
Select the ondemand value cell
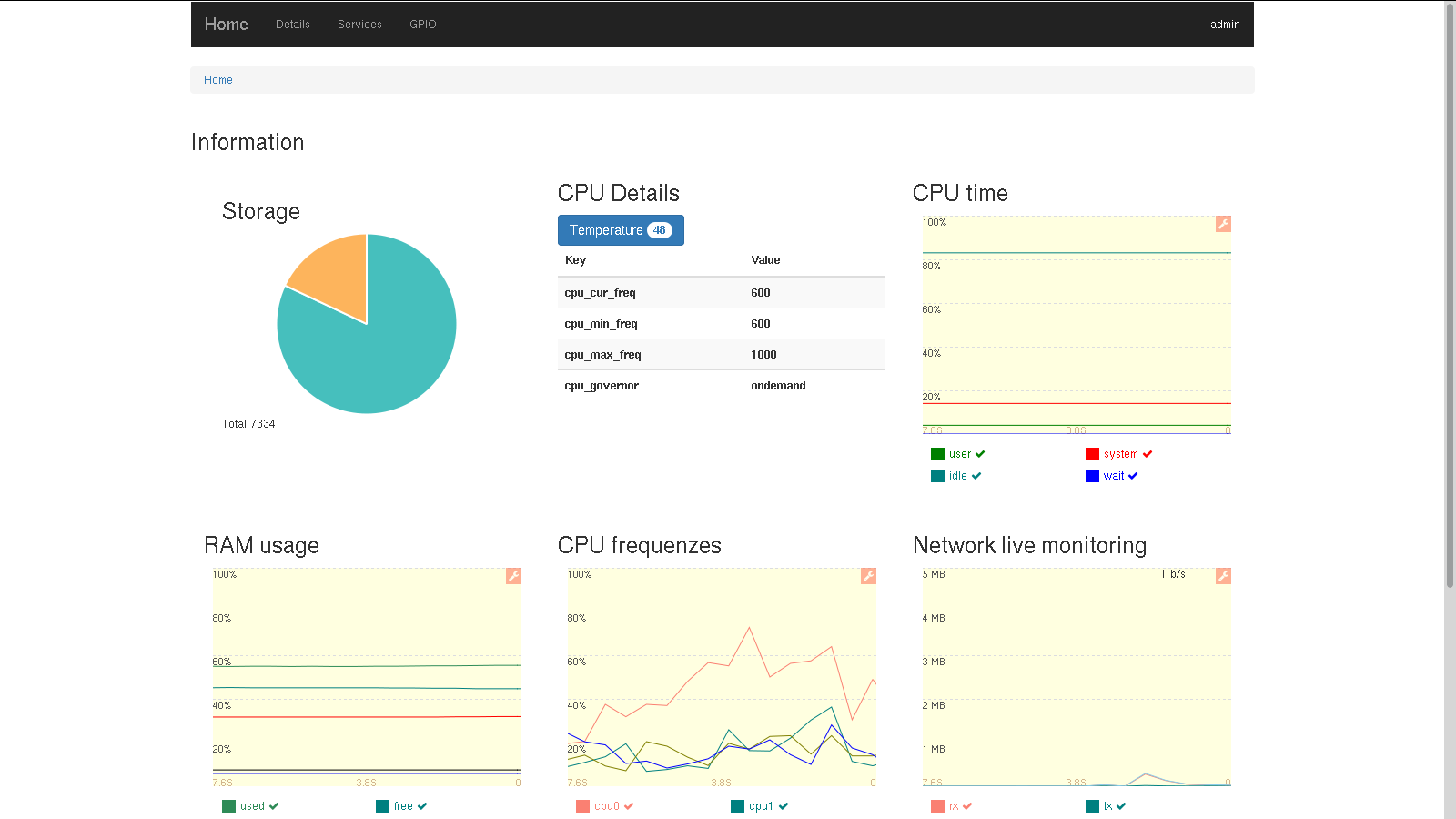(x=814, y=386)
